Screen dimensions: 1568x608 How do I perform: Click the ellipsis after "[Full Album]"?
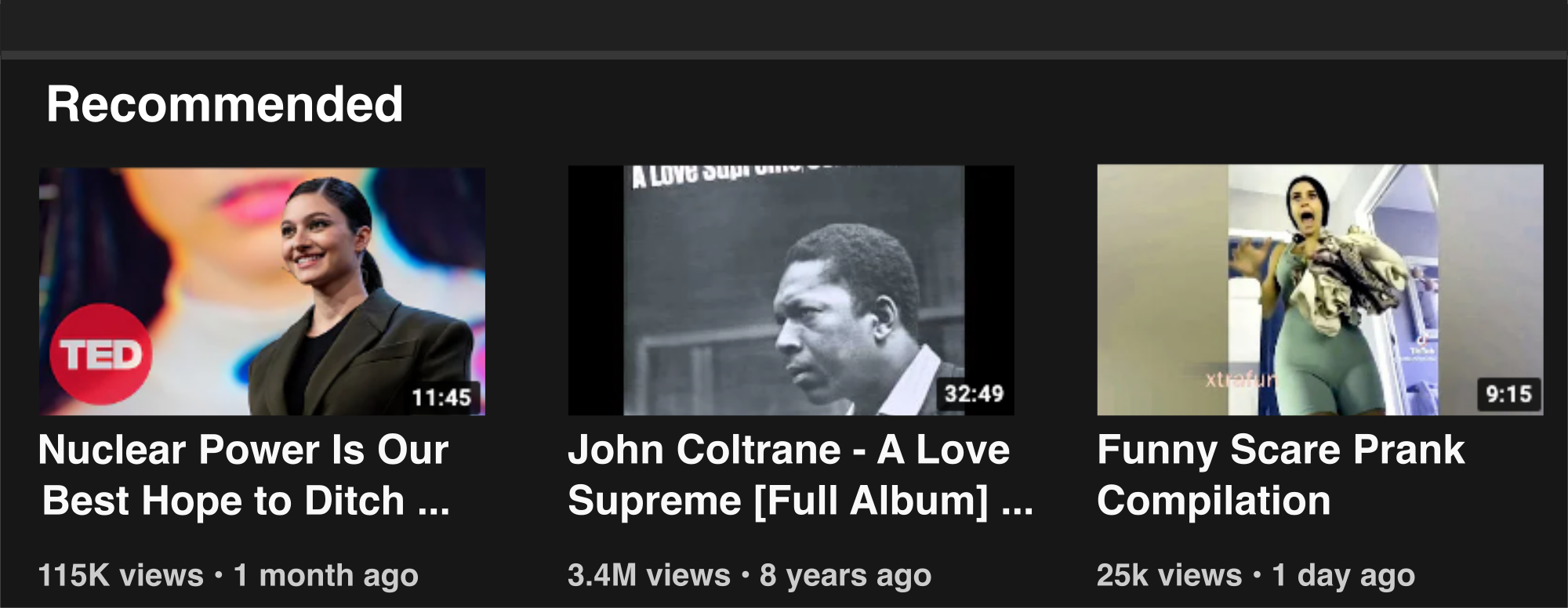[1017, 502]
